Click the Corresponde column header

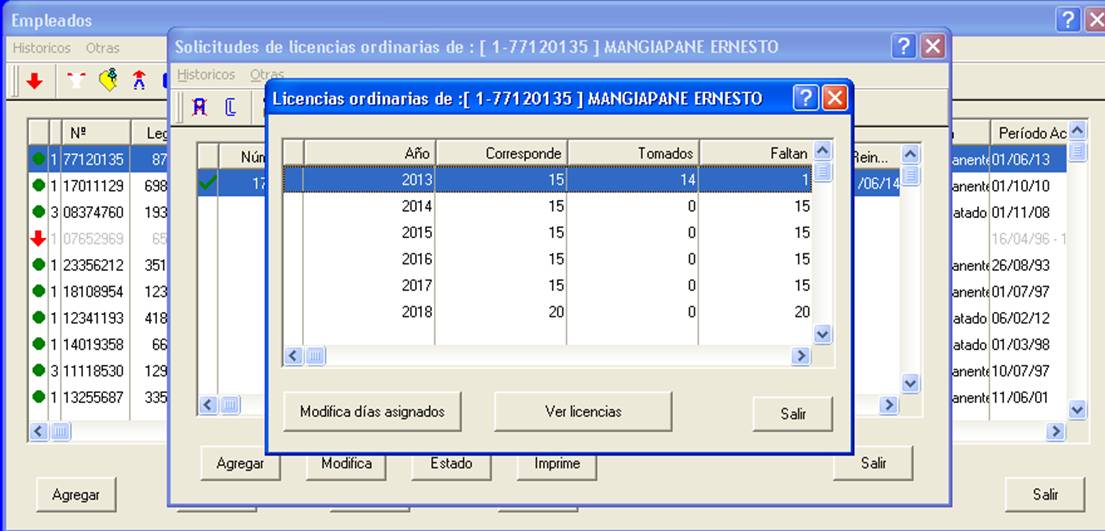coord(501,153)
